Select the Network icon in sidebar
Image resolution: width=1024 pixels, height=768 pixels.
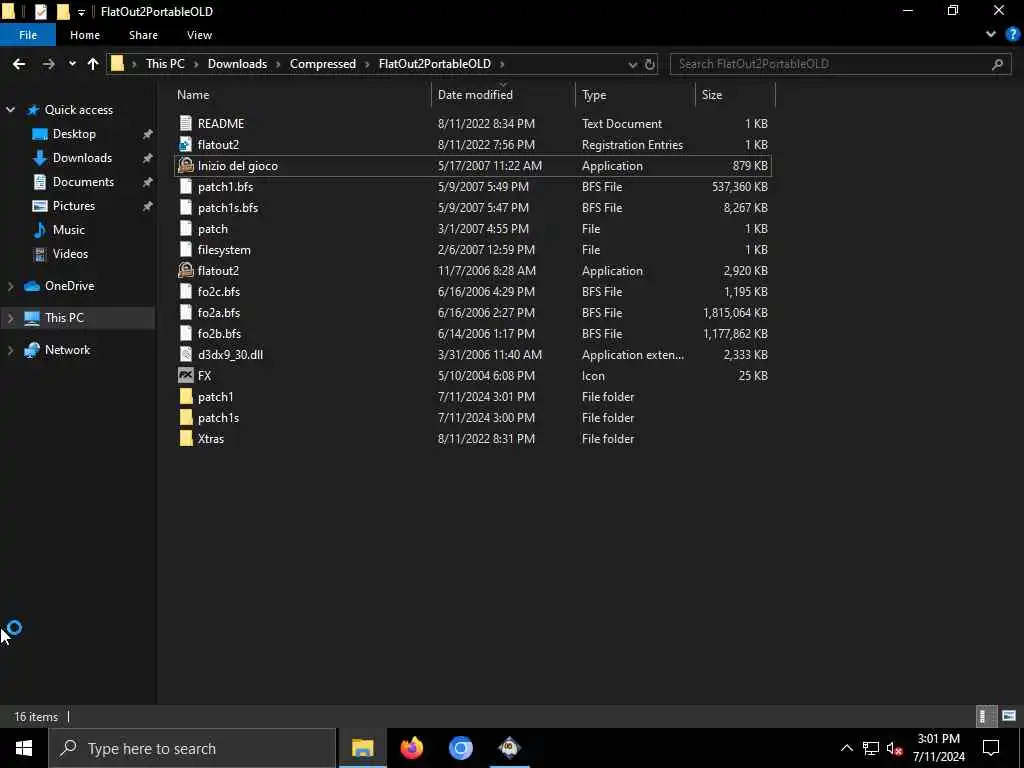click(31, 350)
